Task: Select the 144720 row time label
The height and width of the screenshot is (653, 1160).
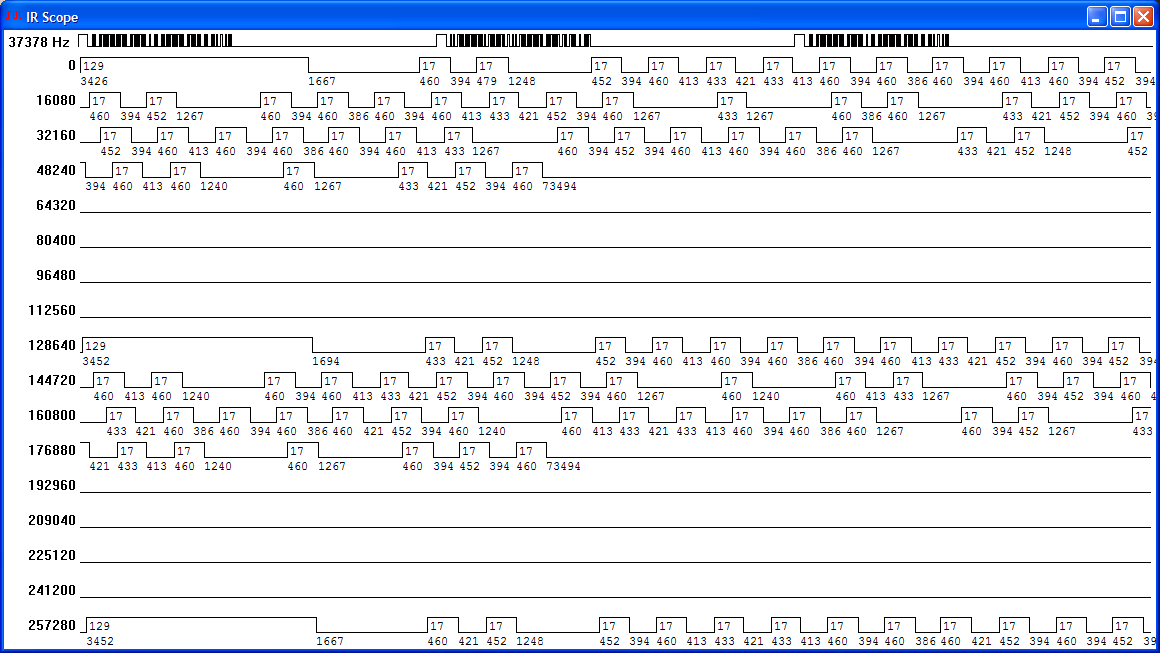Action: tap(52, 380)
